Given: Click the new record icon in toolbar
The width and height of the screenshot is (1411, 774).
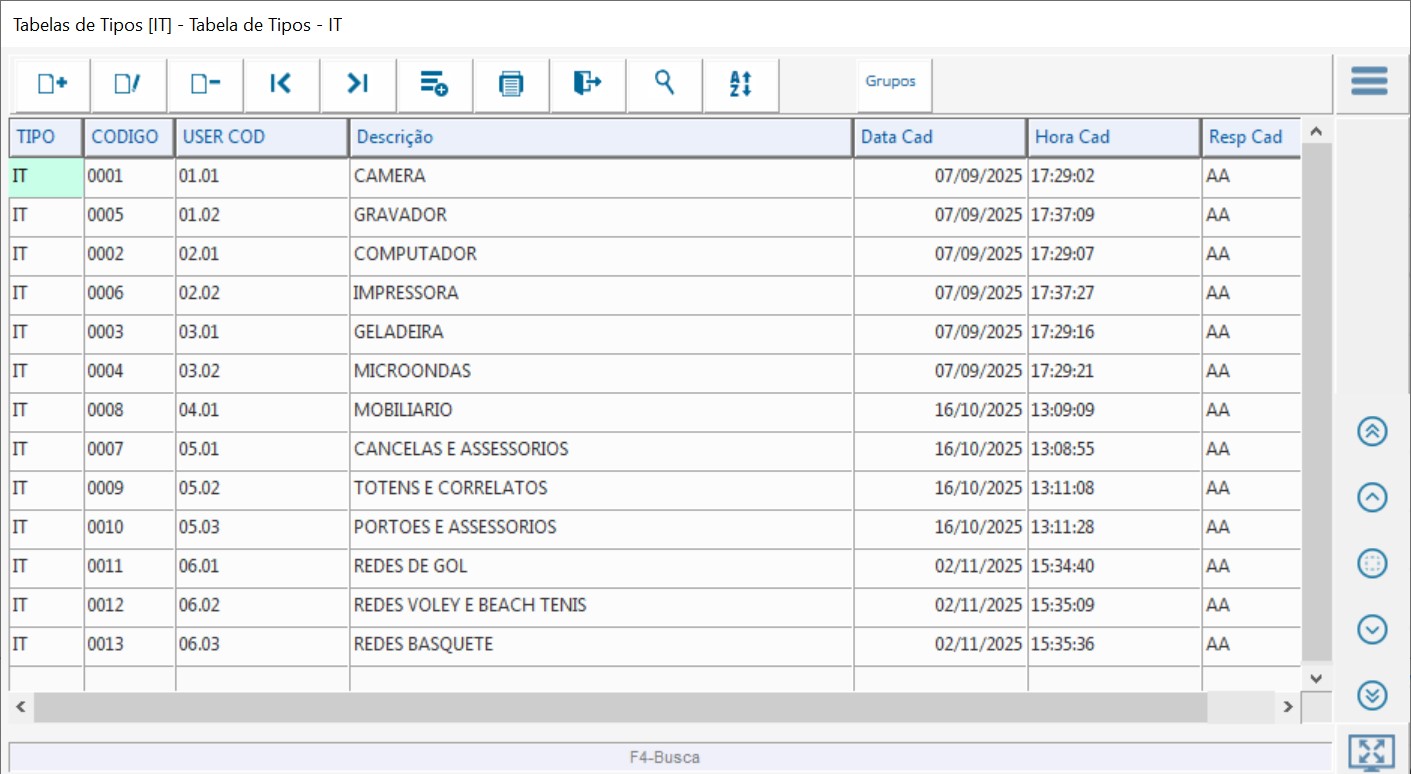Looking at the screenshot, I should (x=52, y=84).
